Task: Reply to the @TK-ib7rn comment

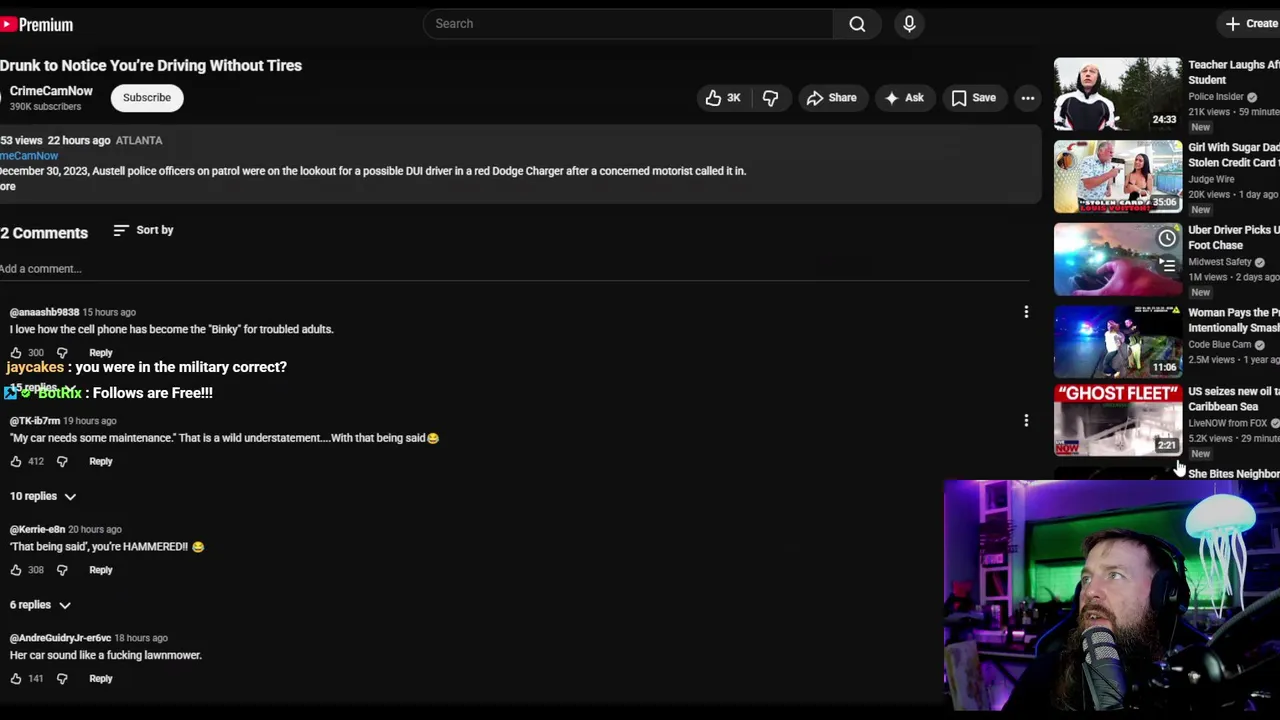Action: point(101,462)
